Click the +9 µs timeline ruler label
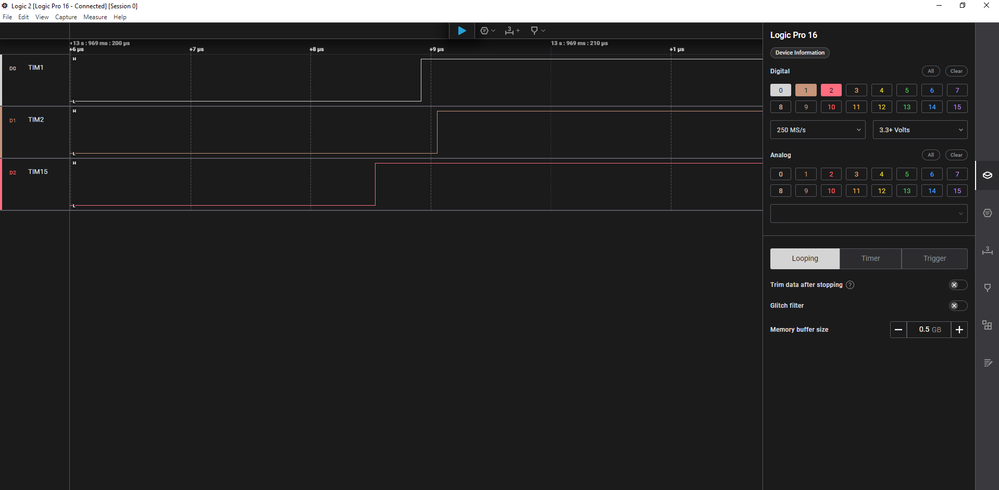Viewport: 999px width, 490px height. [436, 49]
